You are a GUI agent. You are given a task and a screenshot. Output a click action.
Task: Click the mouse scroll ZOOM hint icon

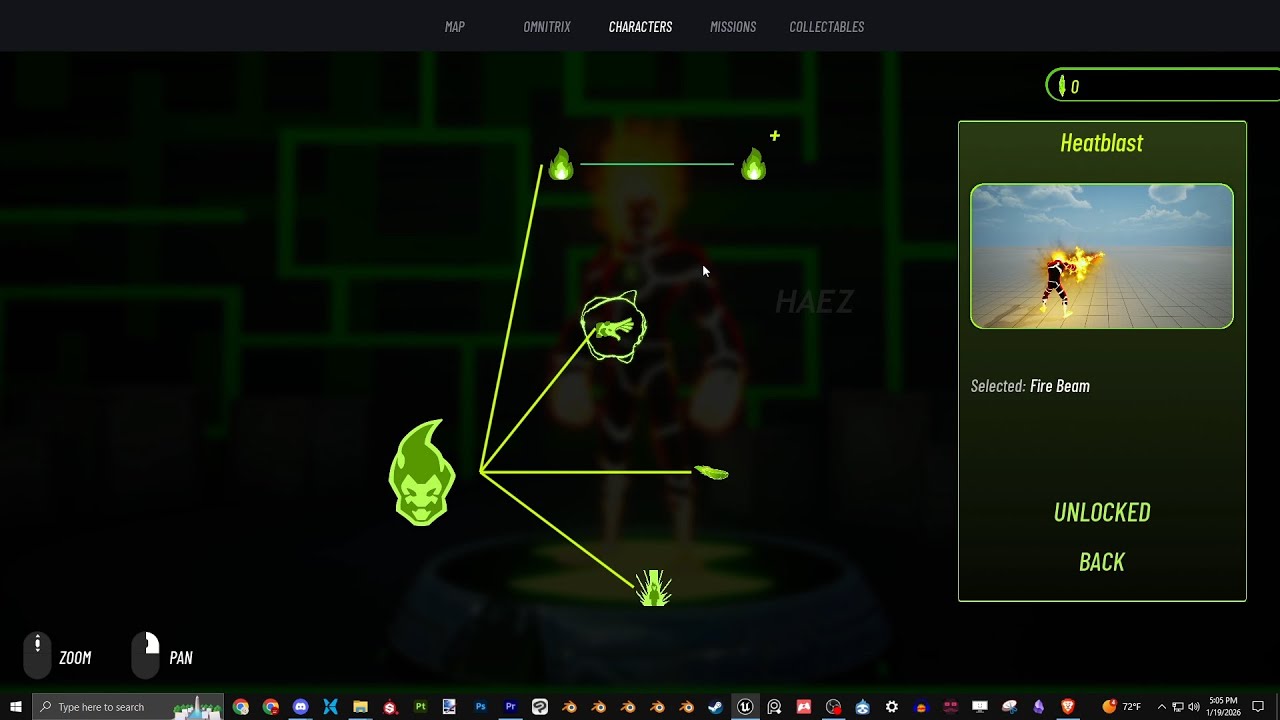[x=37, y=657]
